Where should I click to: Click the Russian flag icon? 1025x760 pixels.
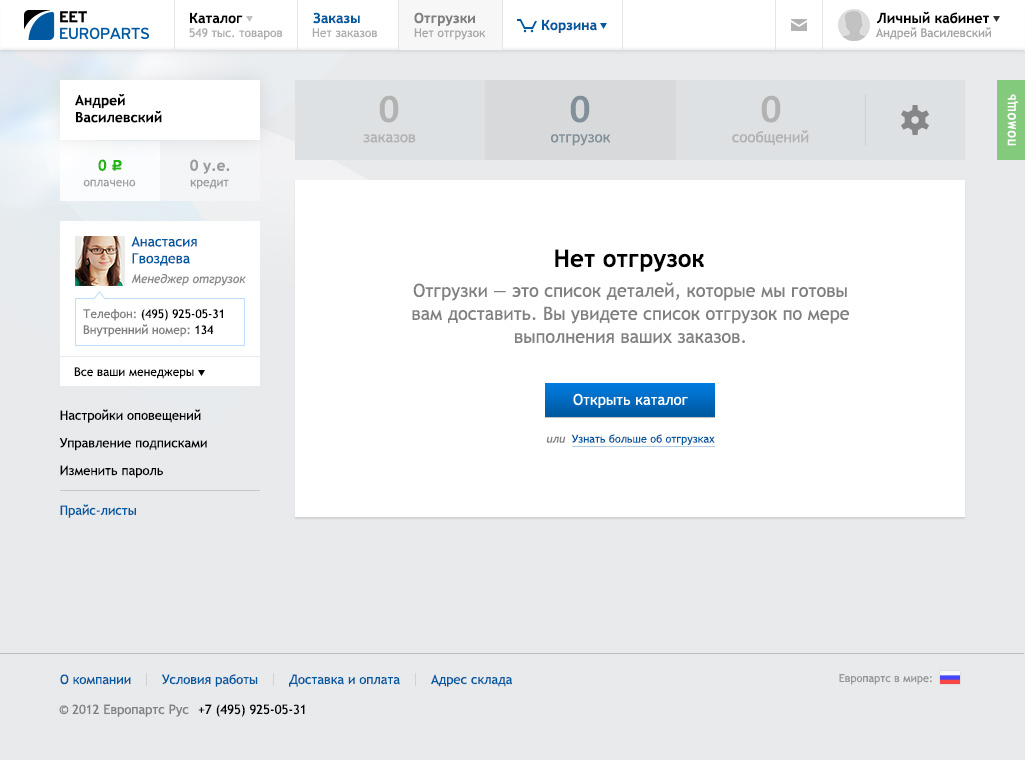(x=950, y=679)
